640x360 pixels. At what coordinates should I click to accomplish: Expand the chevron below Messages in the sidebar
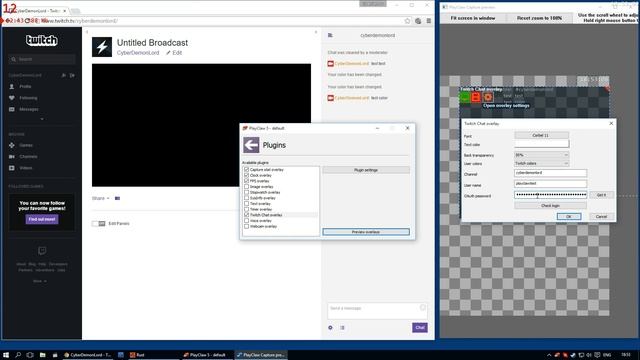pyautogui.click(x=42, y=119)
